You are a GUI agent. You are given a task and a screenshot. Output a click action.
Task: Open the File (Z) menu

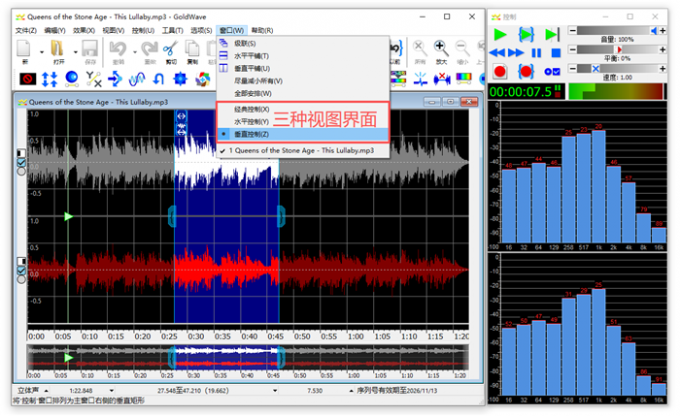click(26, 30)
